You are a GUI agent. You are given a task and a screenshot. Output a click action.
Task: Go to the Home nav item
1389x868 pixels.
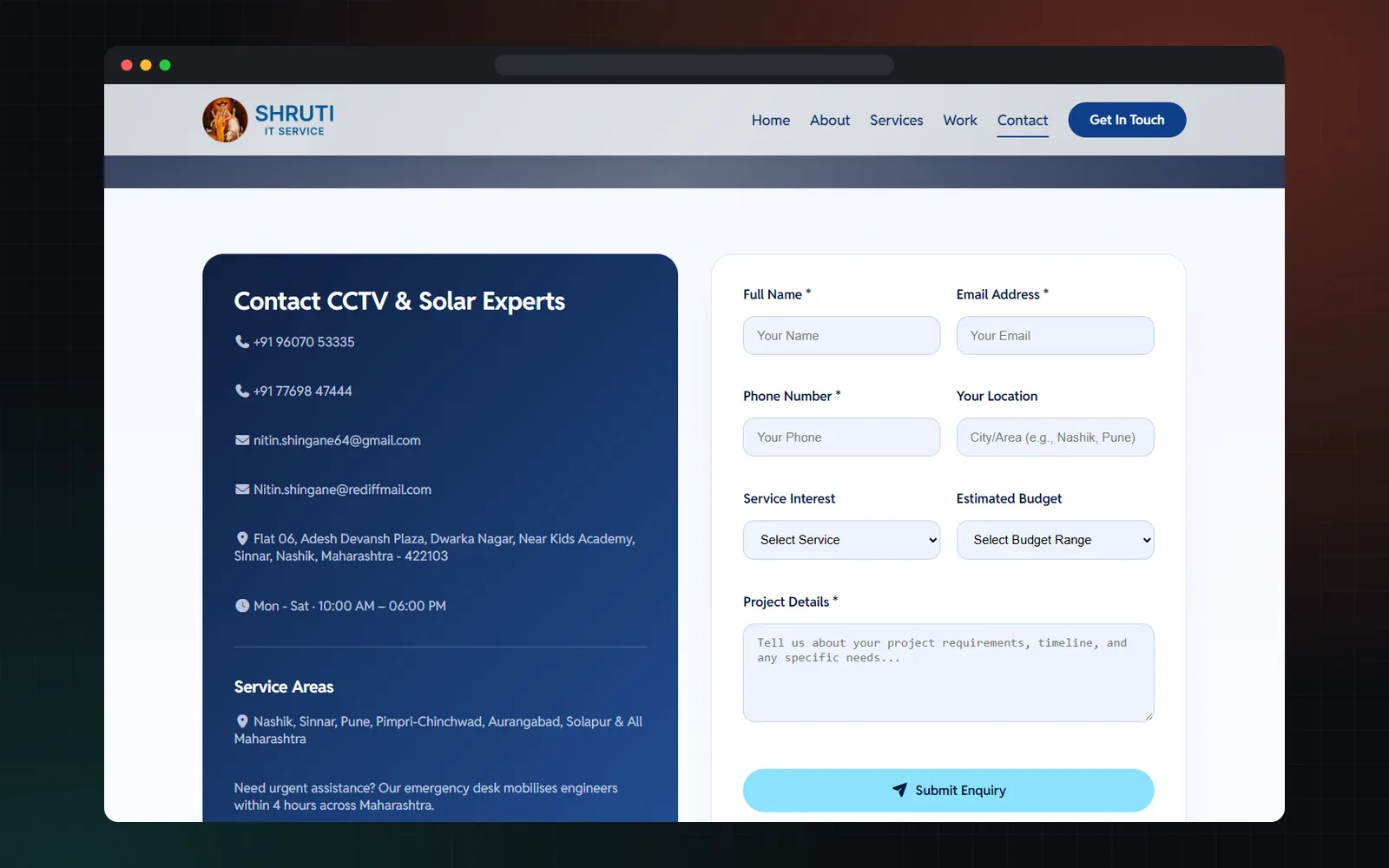pos(771,120)
